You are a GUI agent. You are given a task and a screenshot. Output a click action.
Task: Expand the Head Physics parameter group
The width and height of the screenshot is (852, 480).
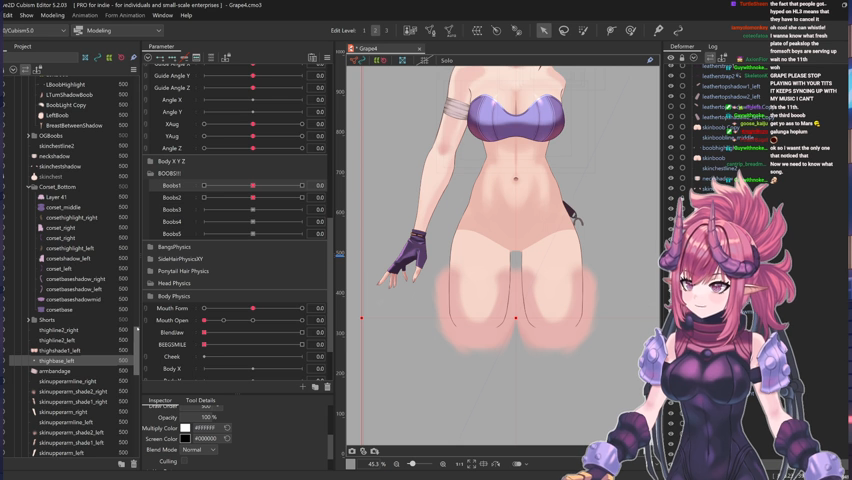coord(151,283)
